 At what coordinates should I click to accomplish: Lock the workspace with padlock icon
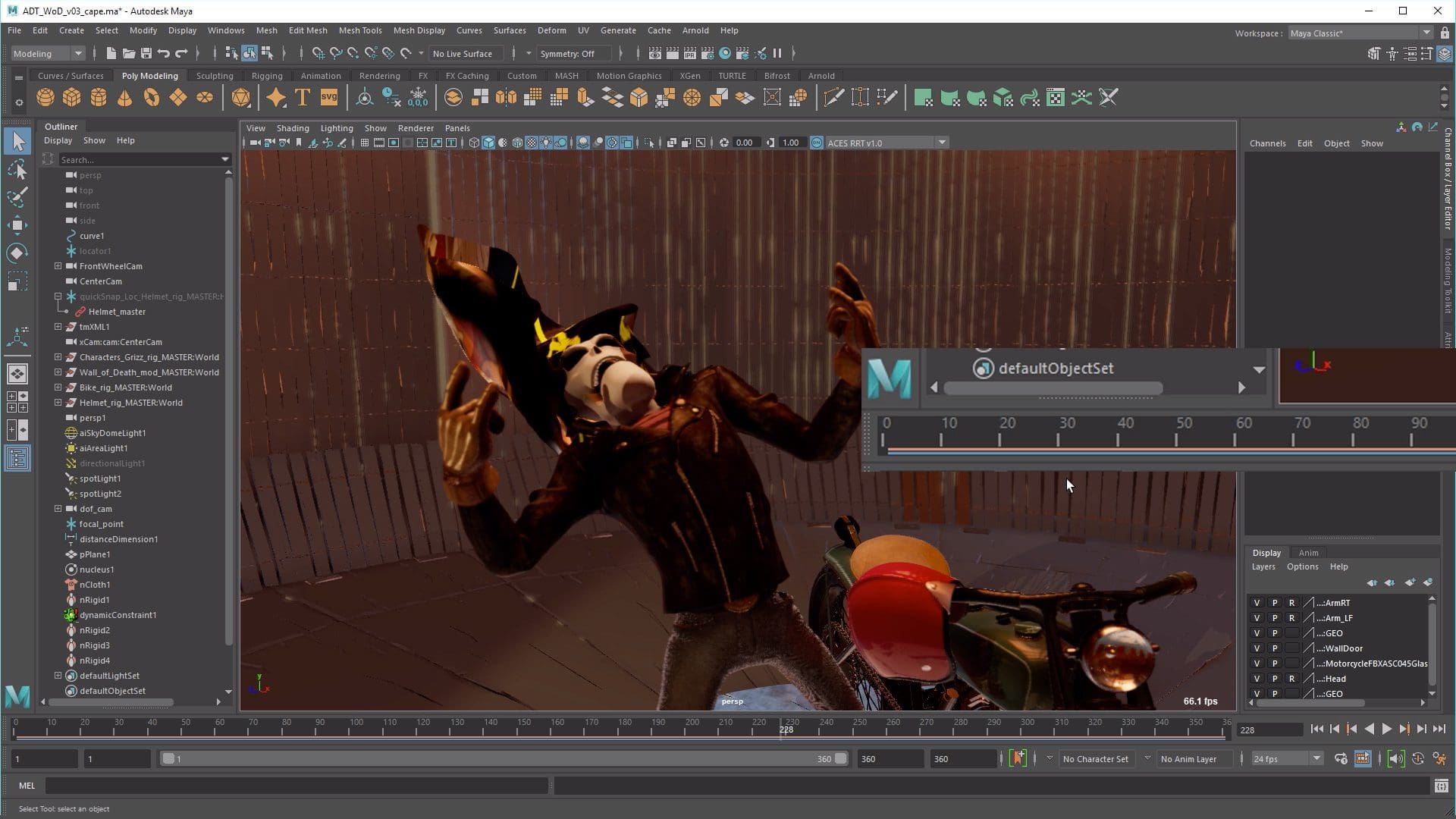1445,33
